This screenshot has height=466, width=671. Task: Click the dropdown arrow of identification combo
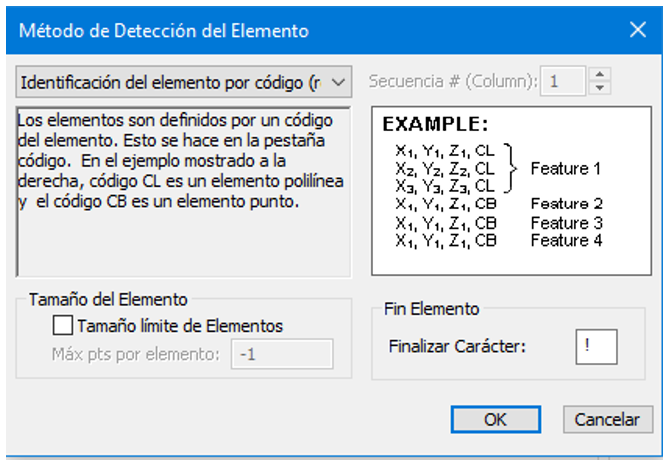(338, 81)
